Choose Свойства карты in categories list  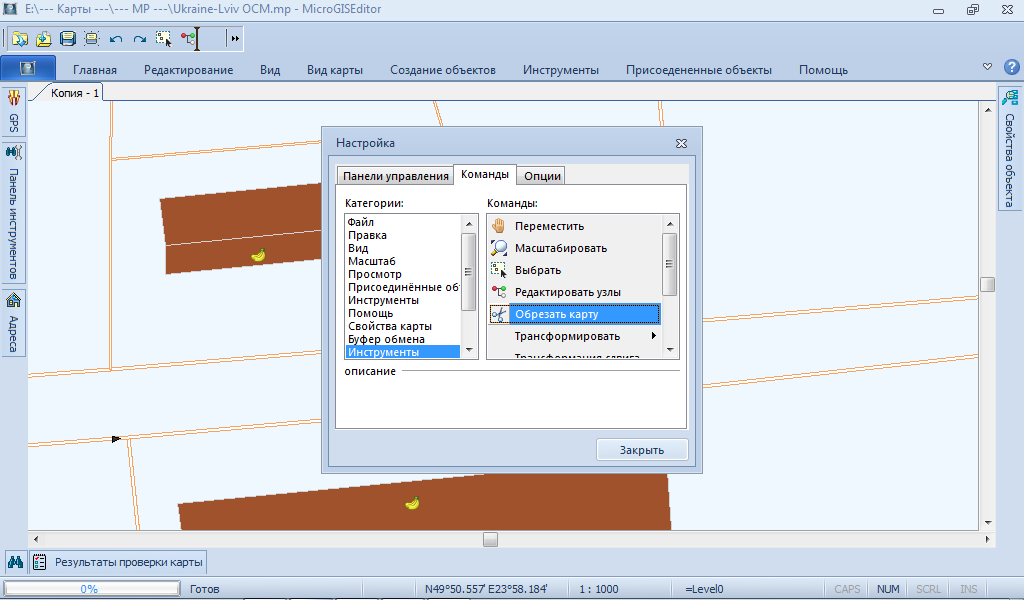(x=390, y=326)
